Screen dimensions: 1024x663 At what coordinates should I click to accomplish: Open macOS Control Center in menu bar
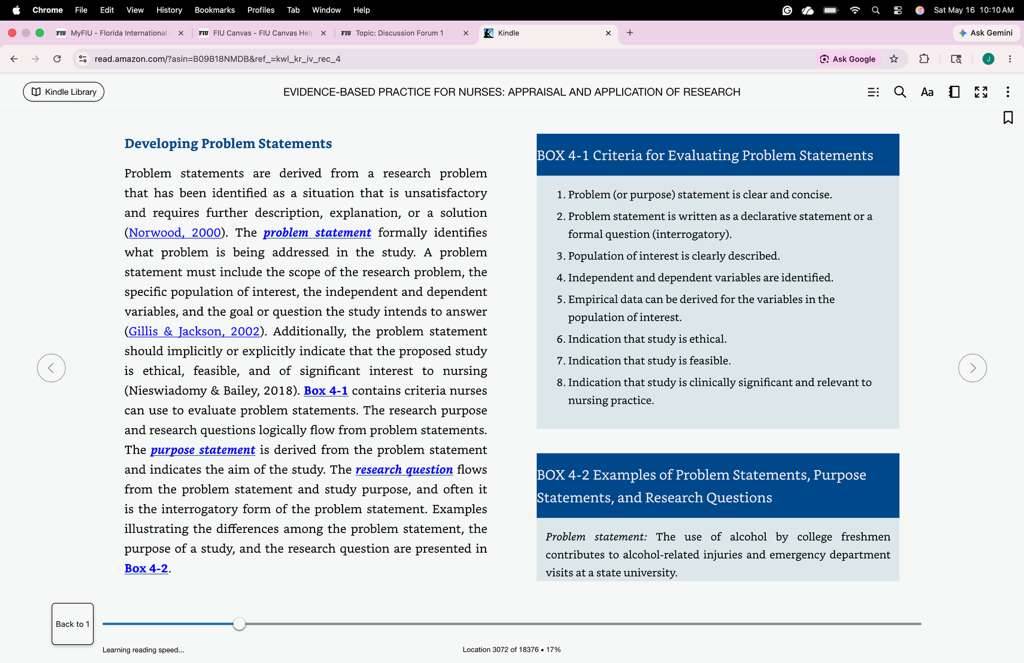[x=897, y=10]
